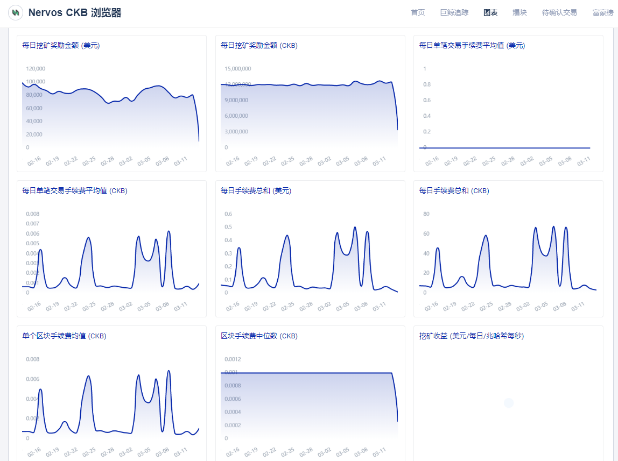Open the 富豪榜 navigation item

coord(603,13)
